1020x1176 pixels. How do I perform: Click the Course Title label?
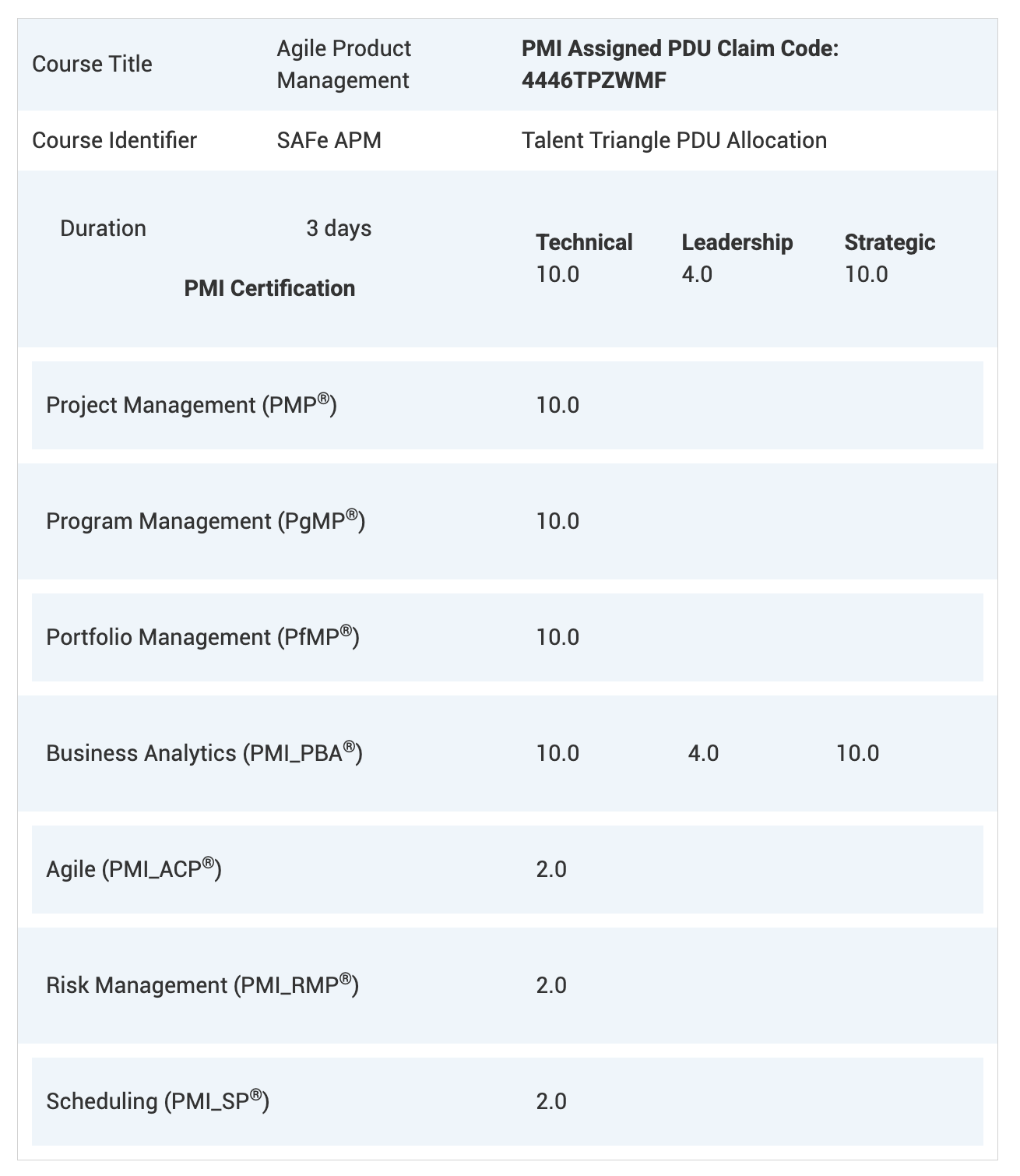[92, 64]
